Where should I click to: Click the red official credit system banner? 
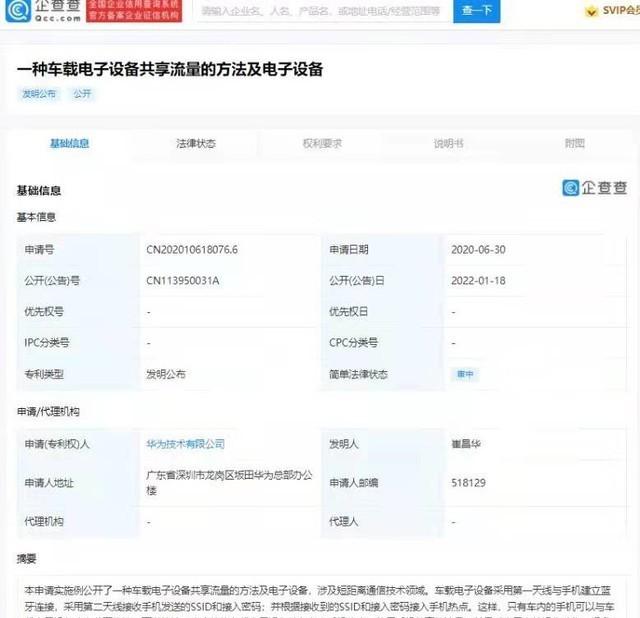134,10
